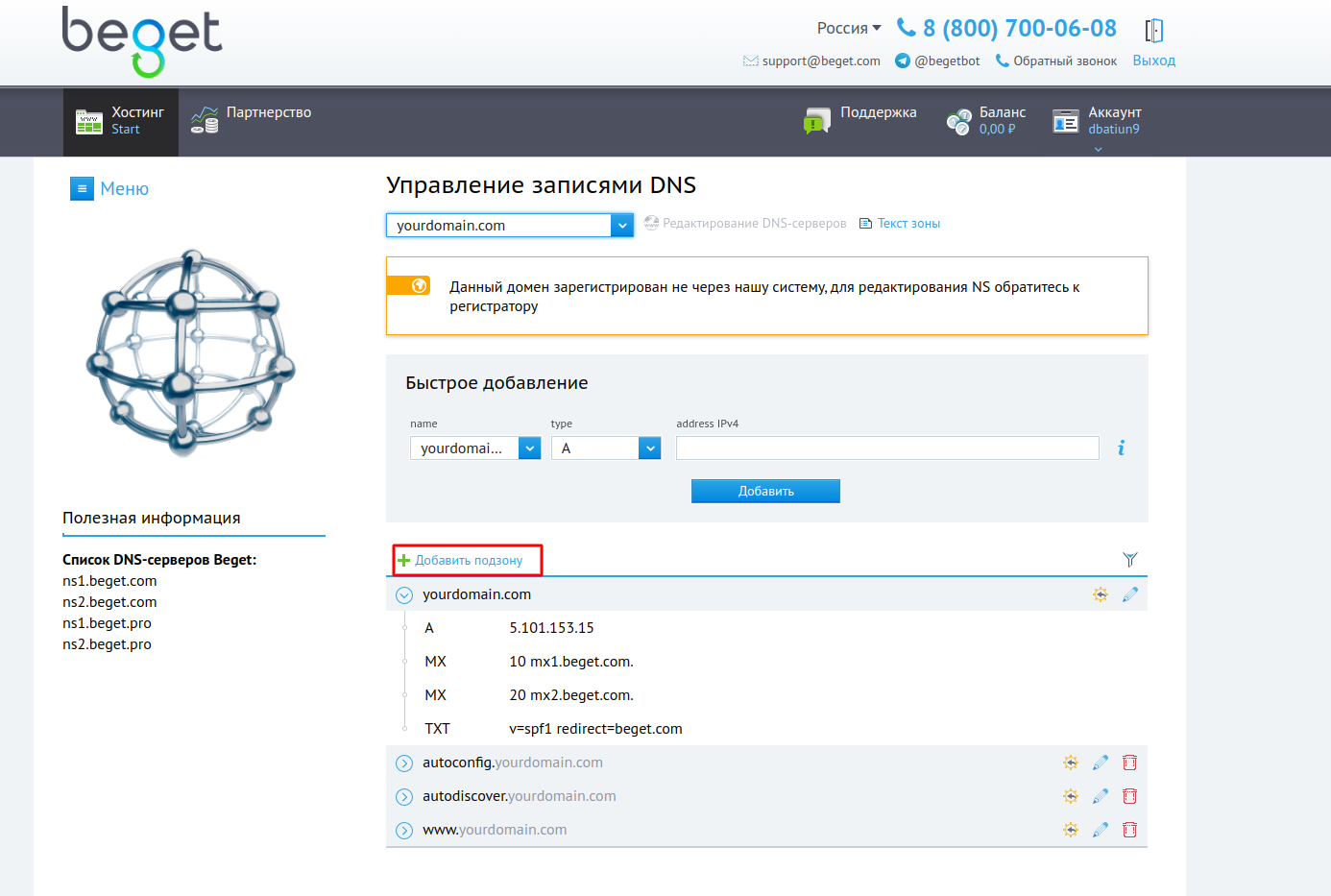Screen dimensions: 1331x896
Task: Open the Россия country dropdown
Action: [x=849, y=29]
